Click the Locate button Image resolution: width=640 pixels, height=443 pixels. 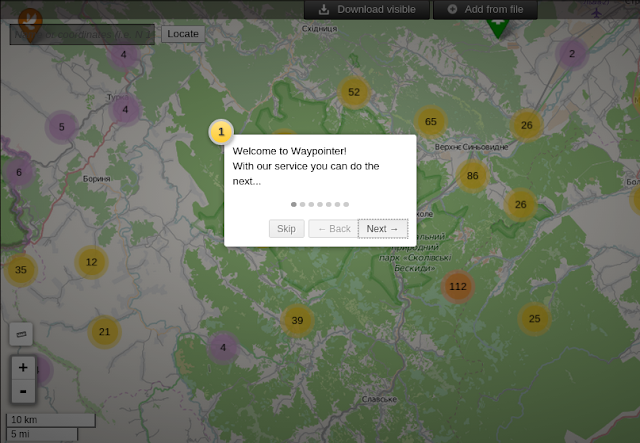(183, 33)
